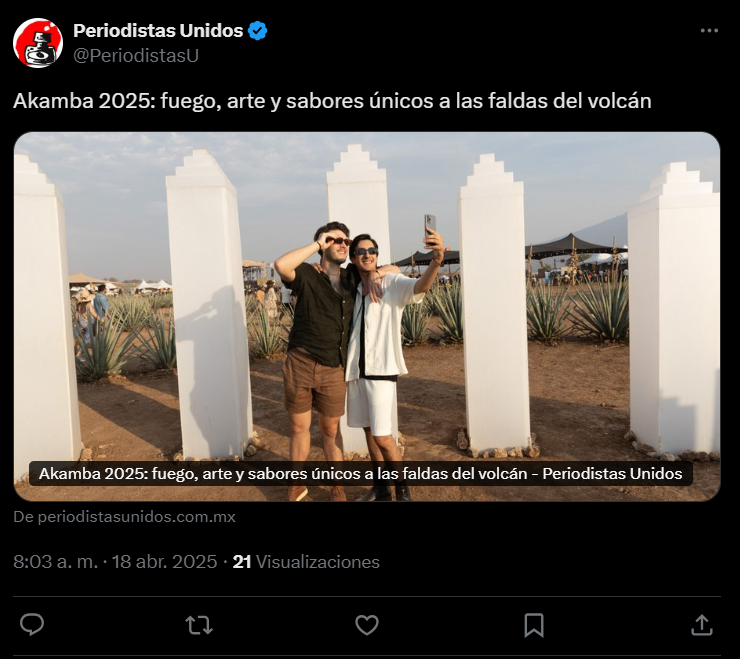Open the Akamba 2025 article image card

pos(367,316)
